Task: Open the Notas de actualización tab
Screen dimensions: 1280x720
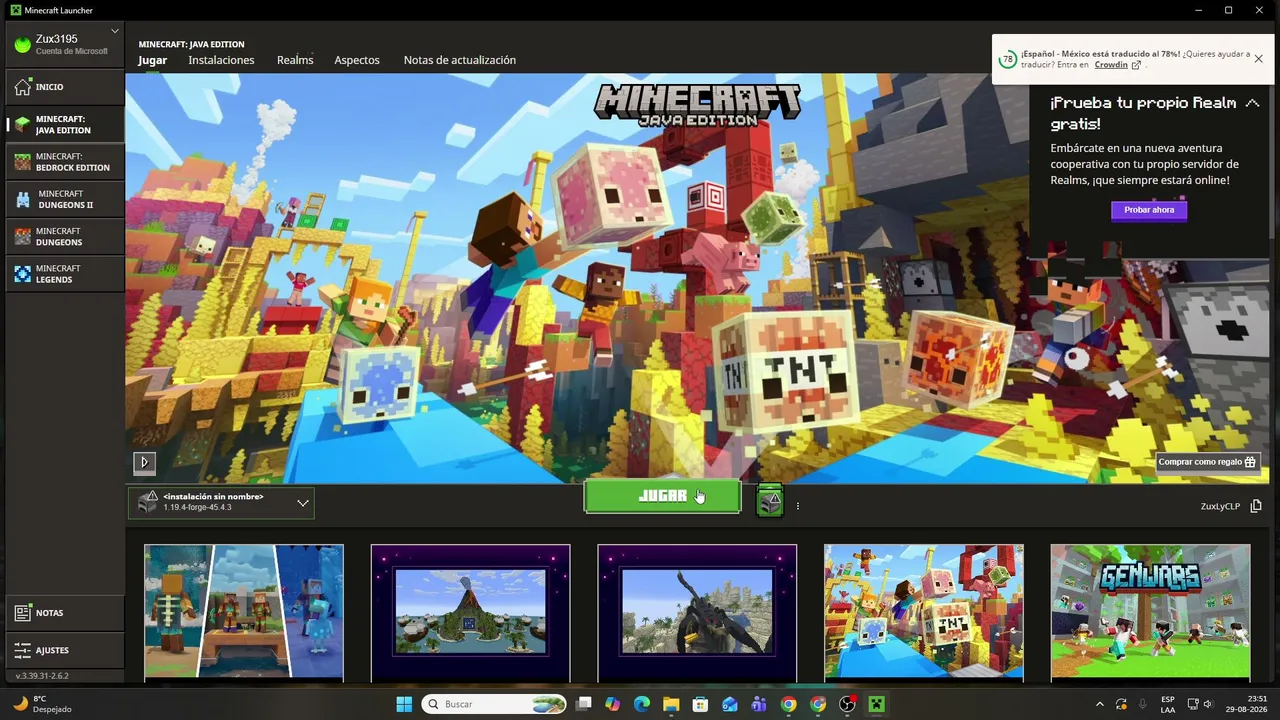Action: coord(460,60)
